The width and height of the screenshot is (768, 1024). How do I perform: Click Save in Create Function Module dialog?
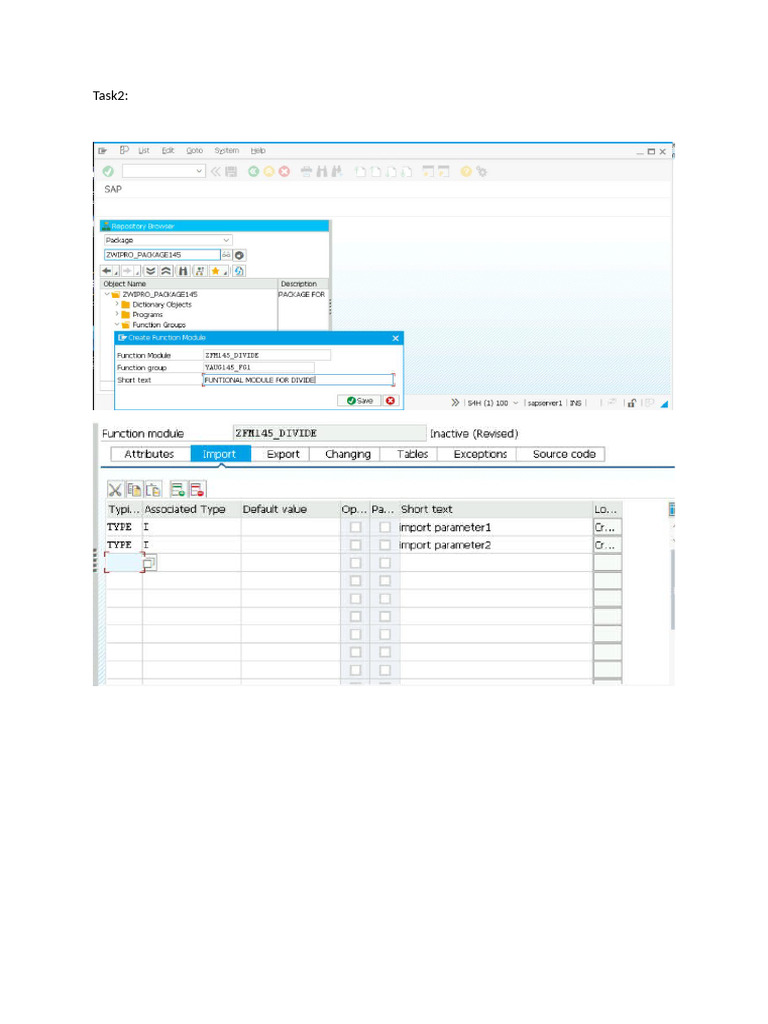359,401
